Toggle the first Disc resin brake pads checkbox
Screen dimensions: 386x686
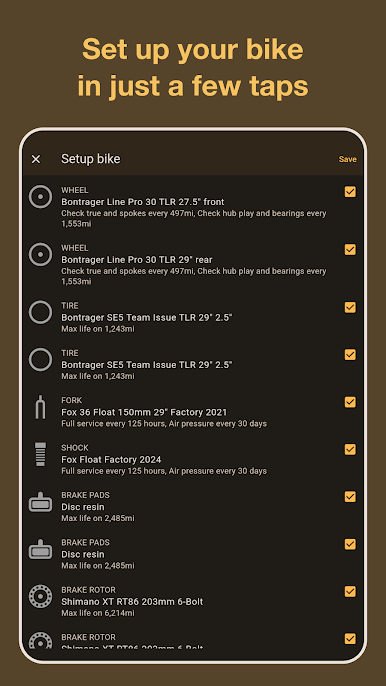[350, 497]
